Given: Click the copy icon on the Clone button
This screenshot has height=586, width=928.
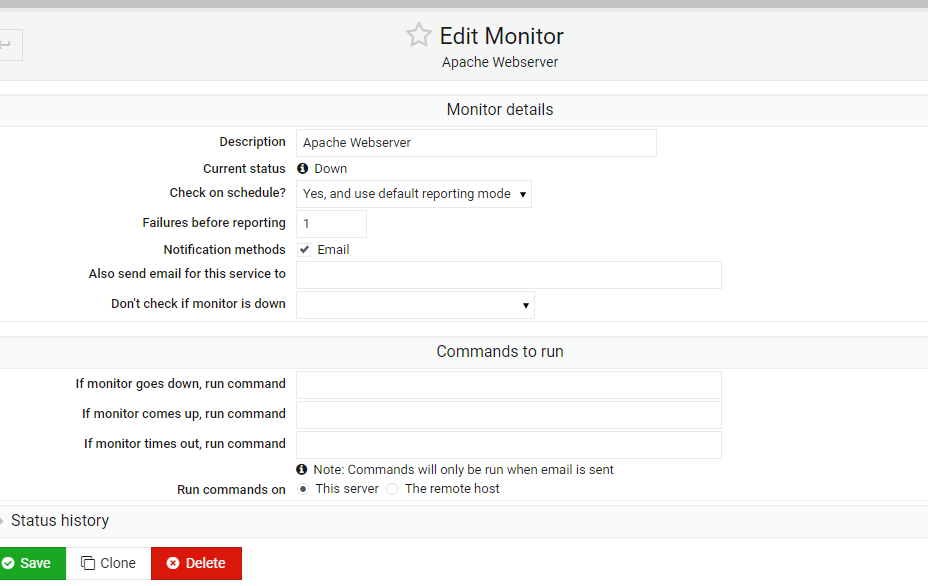Looking at the screenshot, I should point(88,563).
